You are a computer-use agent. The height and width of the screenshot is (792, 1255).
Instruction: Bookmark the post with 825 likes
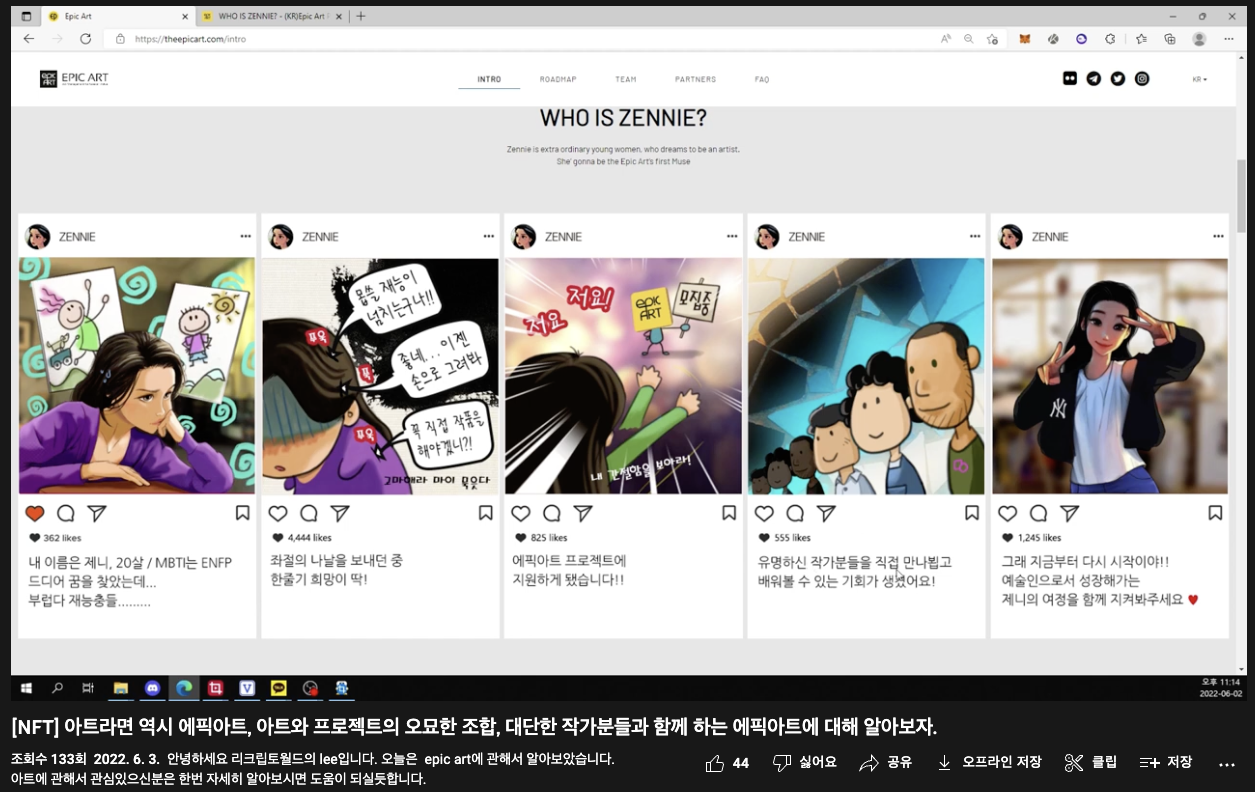(729, 513)
